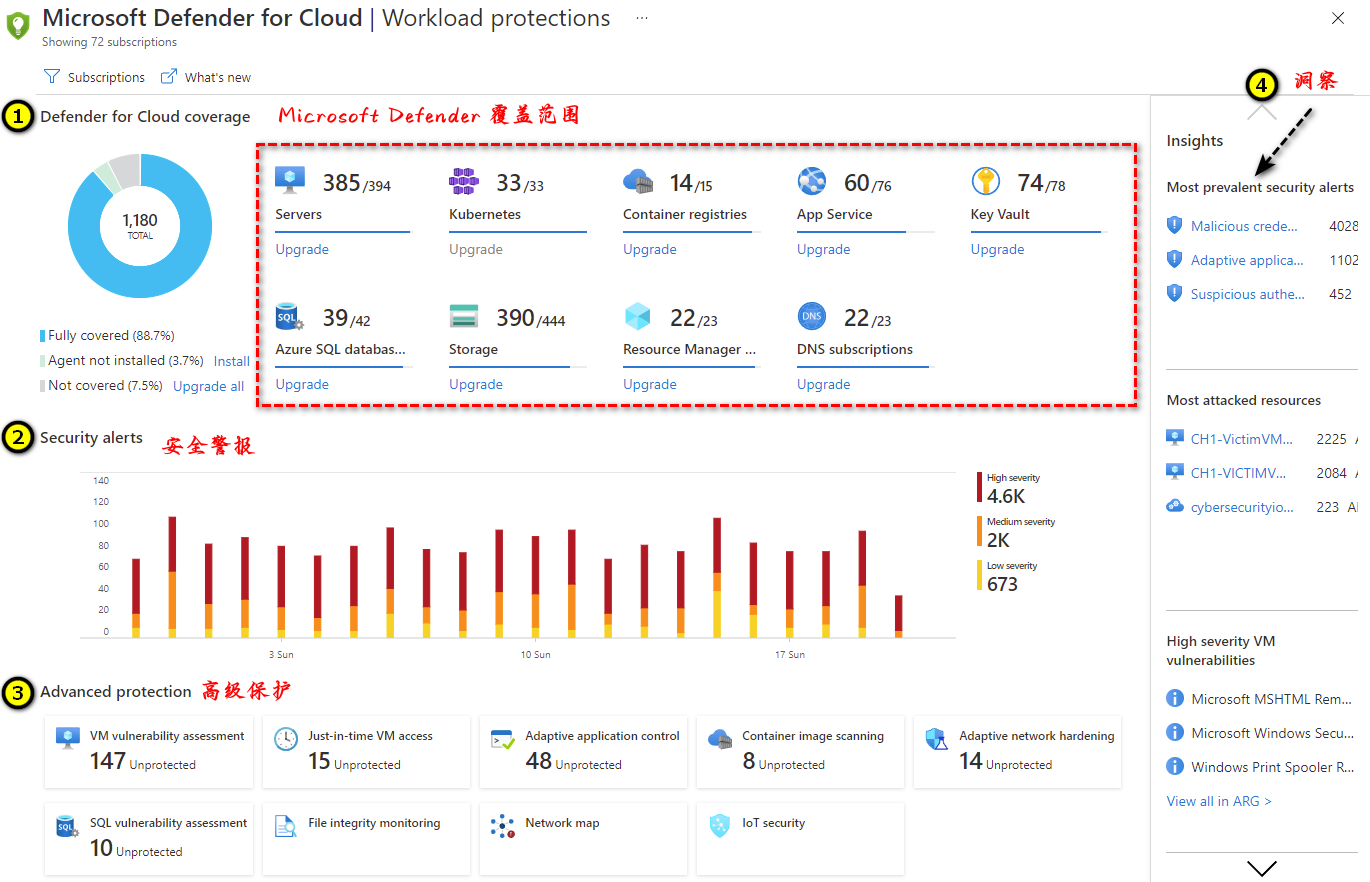The height and width of the screenshot is (882, 1370).
Task: Click Upgrade under Storage
Action: 476,384
